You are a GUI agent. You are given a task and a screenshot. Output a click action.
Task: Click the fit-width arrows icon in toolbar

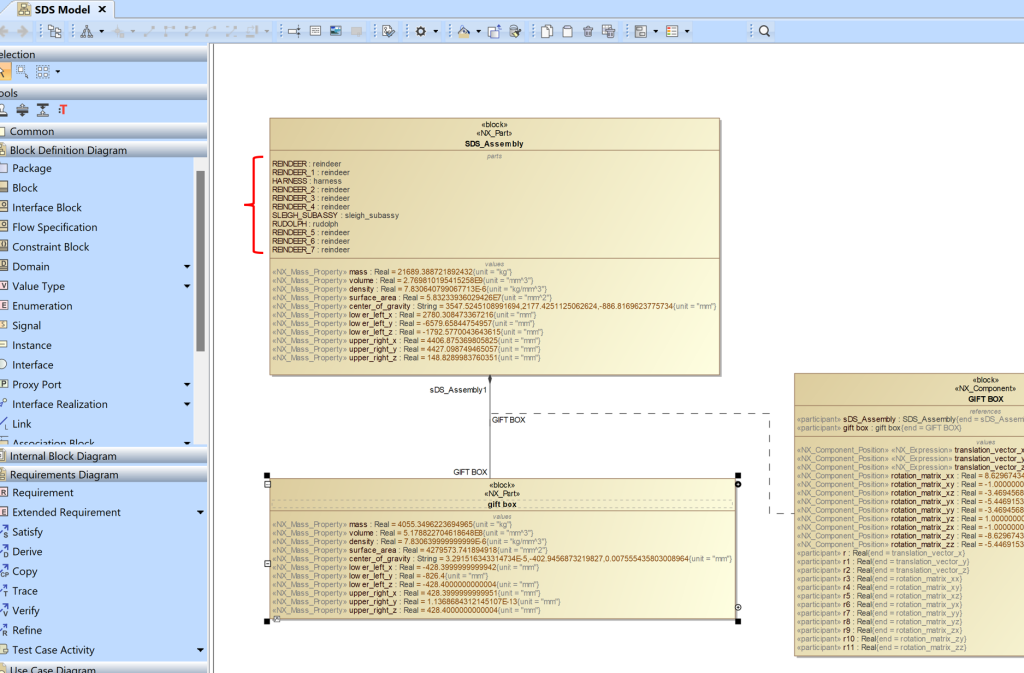pos(294,31)
